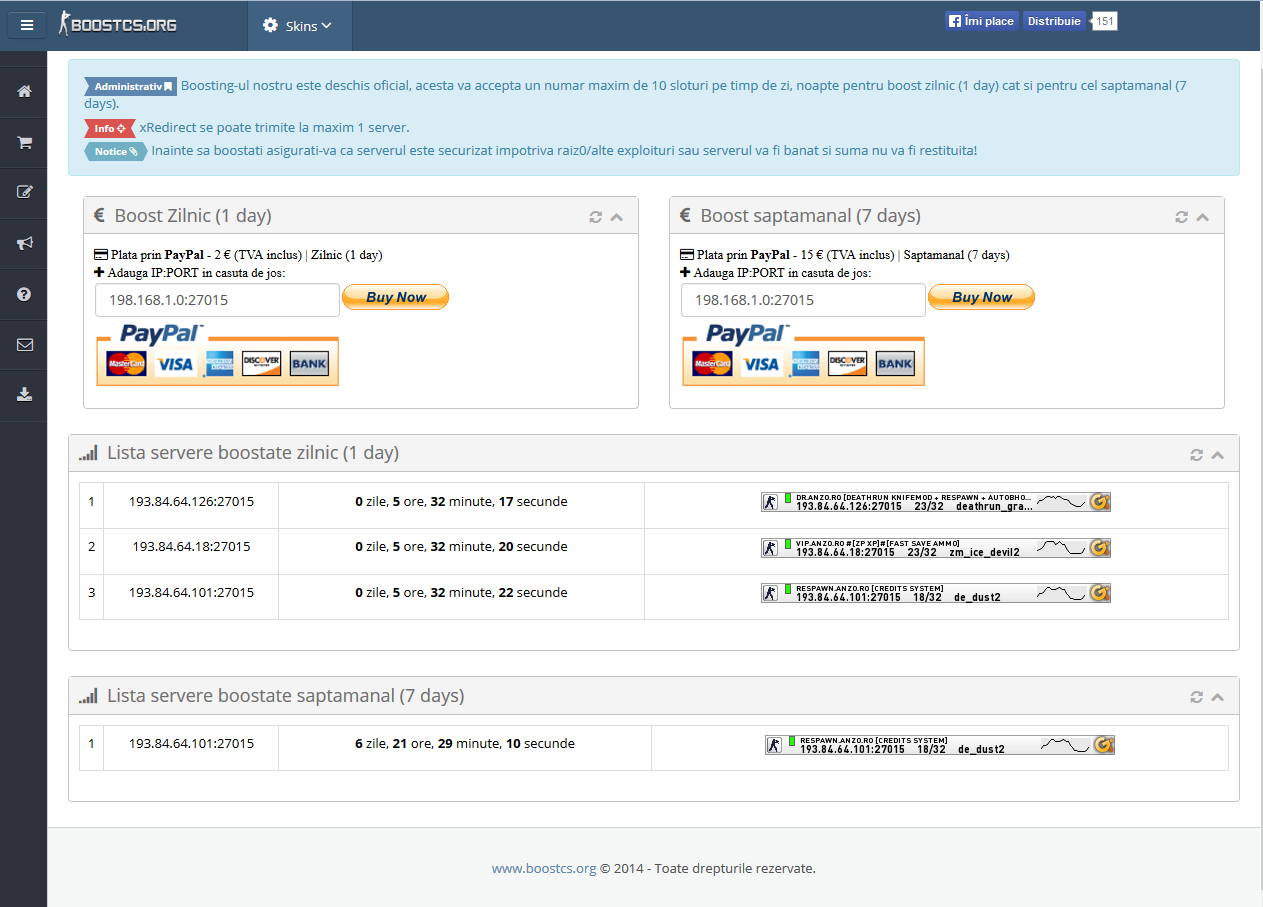Viewport: 1263px width, 907px height.
Task: Click the www.boostcs.org footer link
Action: click(544, 869)
